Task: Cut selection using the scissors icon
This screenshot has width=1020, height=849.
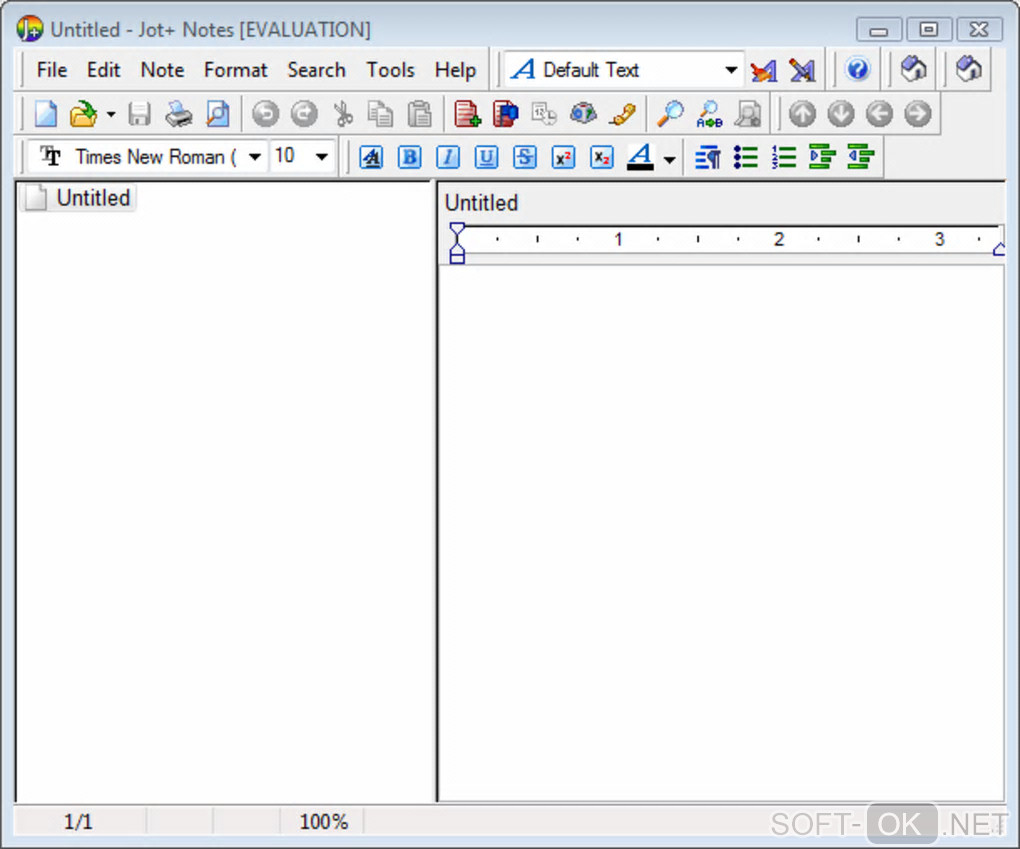Action: pos(343,115)
